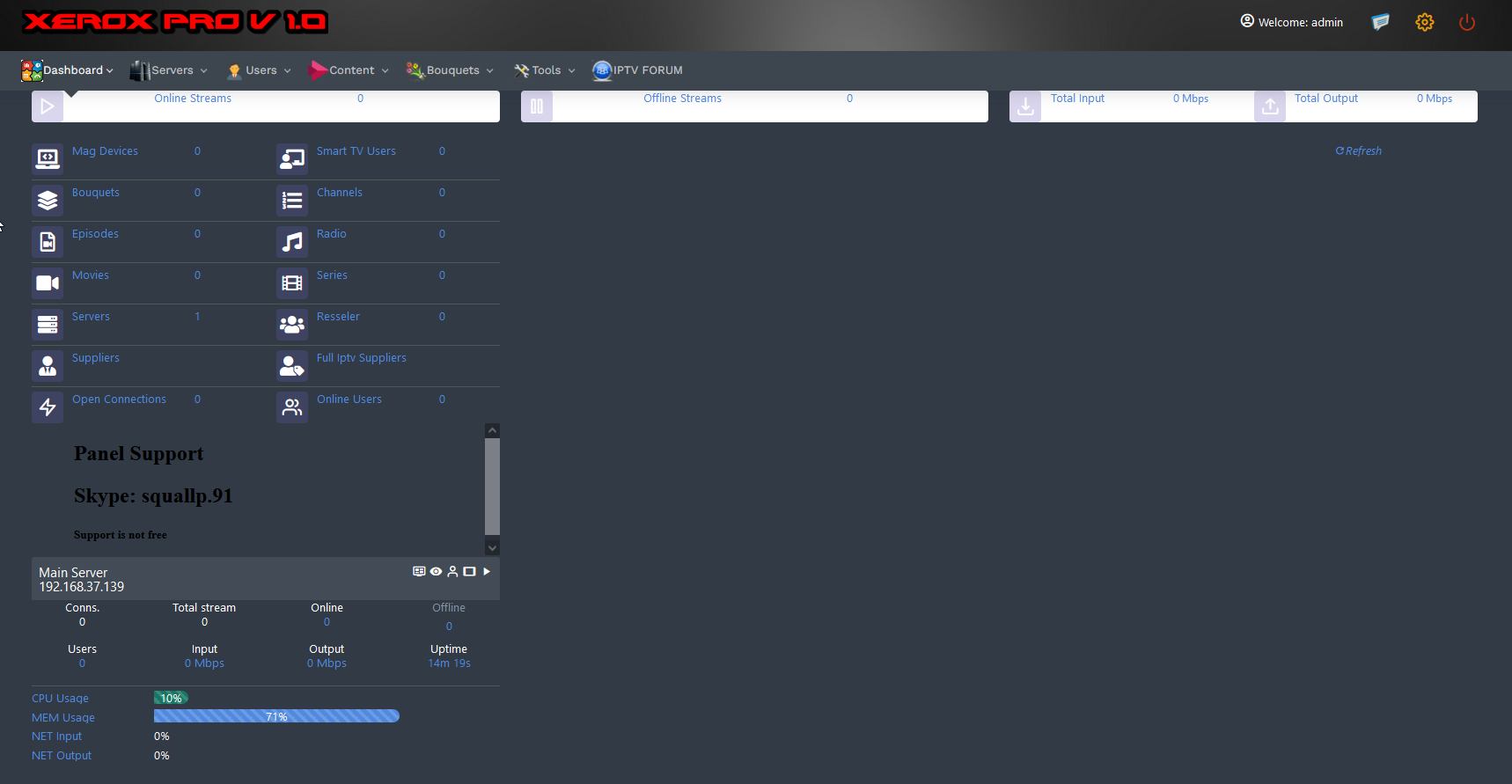Image resolution: width=1512 pixels, height=784 pixels.
Task: Click the "Total stream" label in Main Server
Action: coord(204,608)
